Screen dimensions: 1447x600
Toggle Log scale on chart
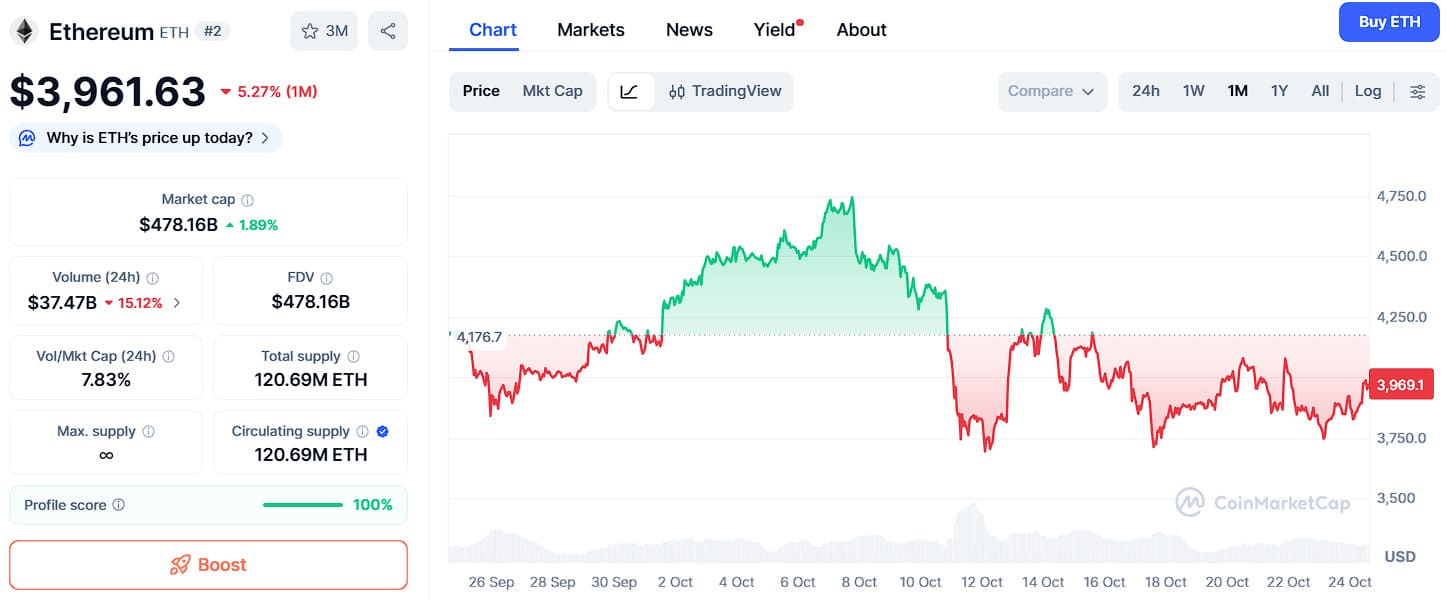[x=1367, y=91]
